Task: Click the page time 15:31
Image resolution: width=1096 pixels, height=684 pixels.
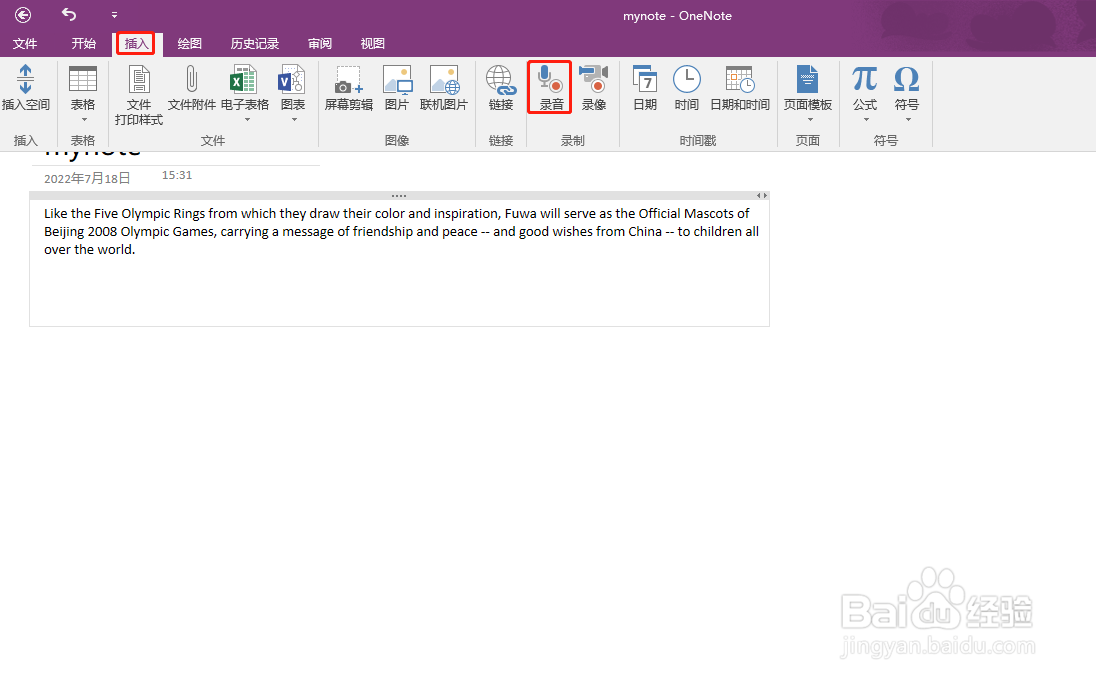Action: point(177,175)
